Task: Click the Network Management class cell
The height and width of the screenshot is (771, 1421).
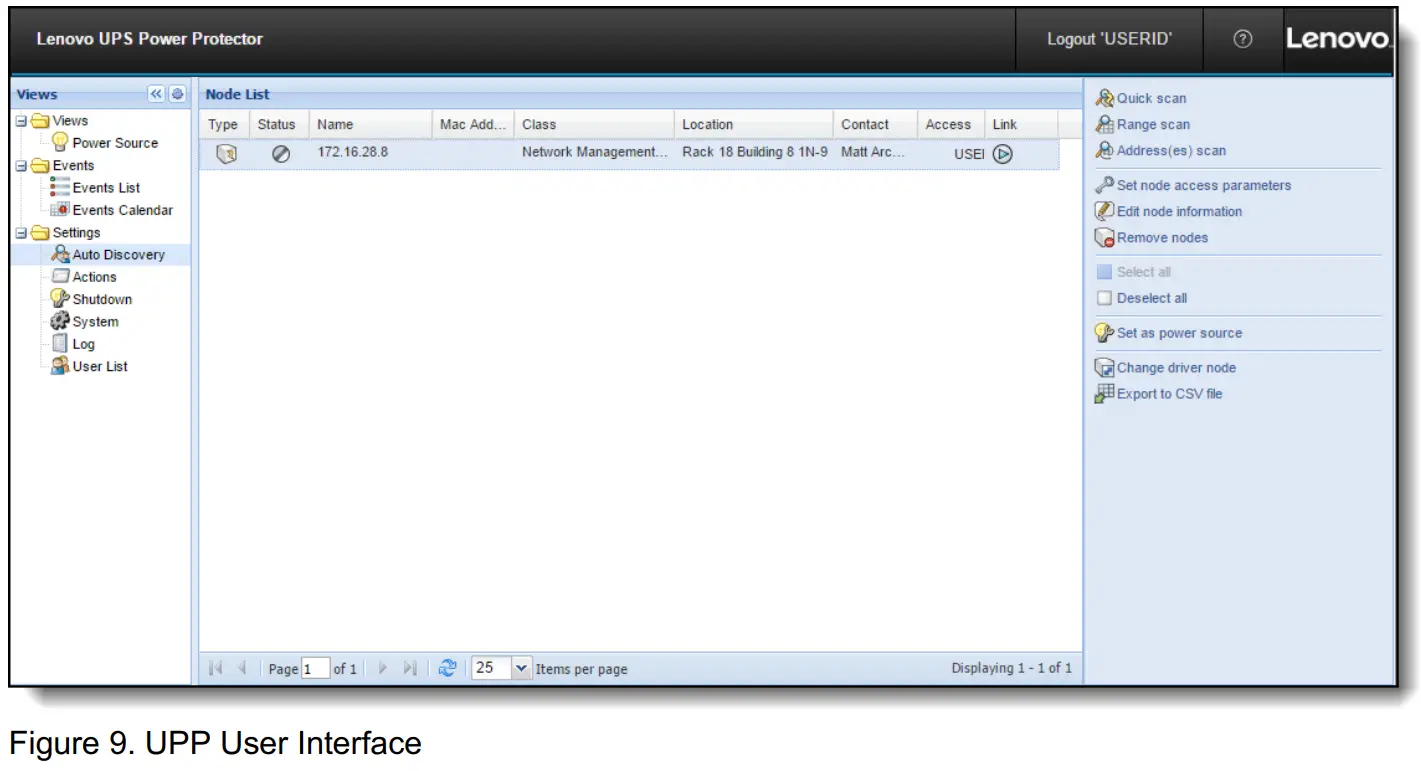Action: point(594,154)
